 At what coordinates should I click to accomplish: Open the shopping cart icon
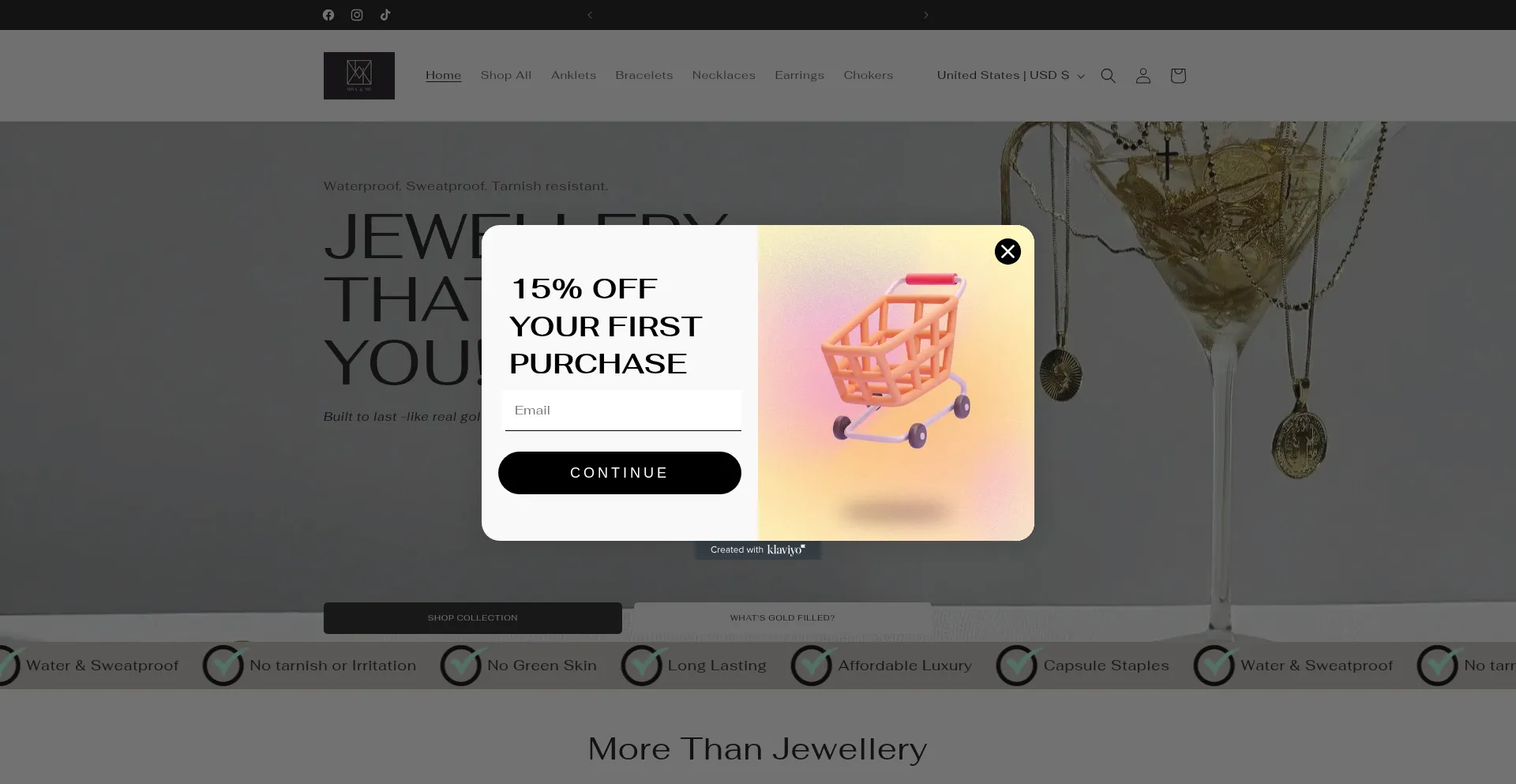(x=1178, y=76)
